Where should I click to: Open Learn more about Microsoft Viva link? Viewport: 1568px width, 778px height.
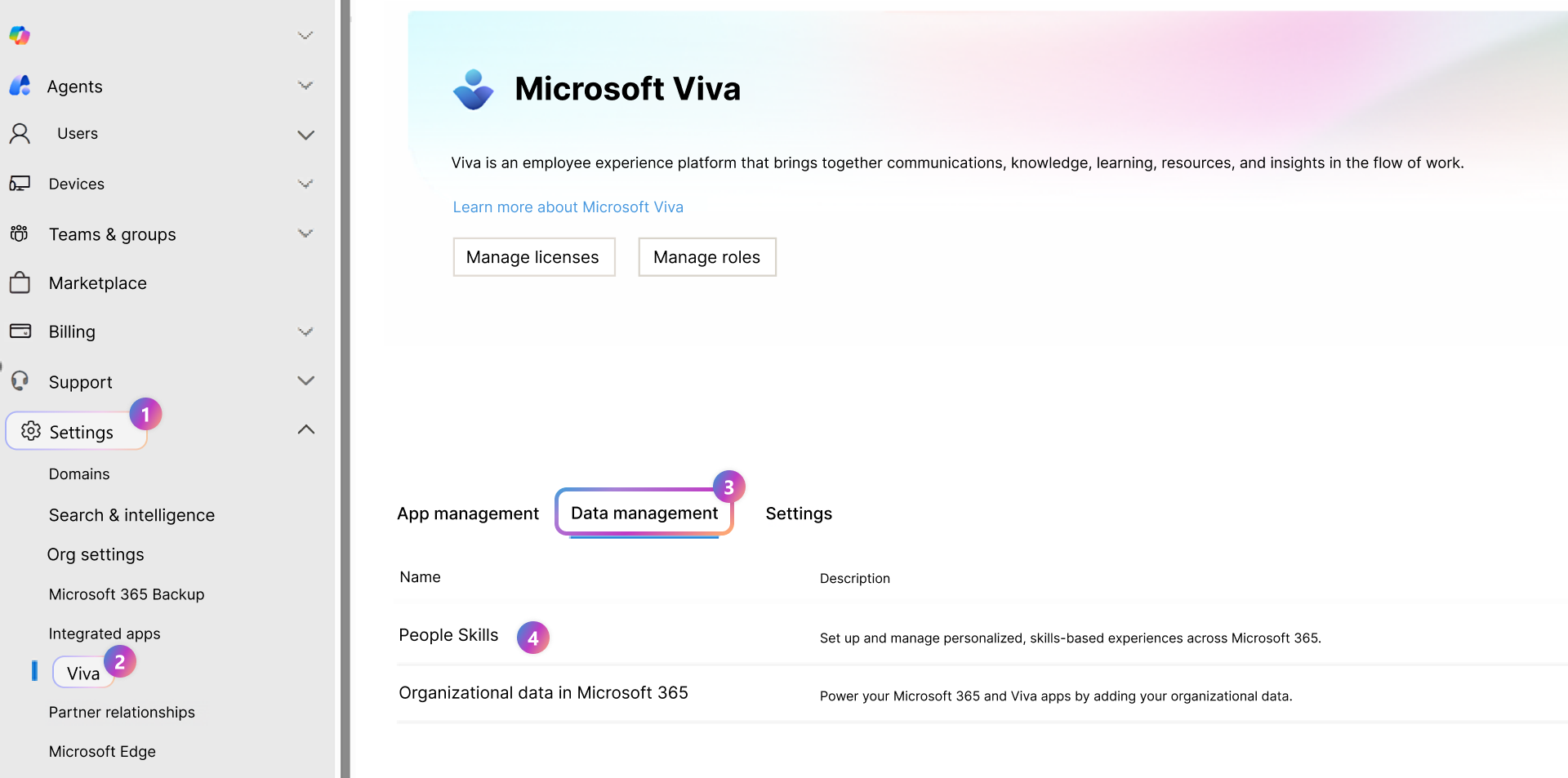568,207
